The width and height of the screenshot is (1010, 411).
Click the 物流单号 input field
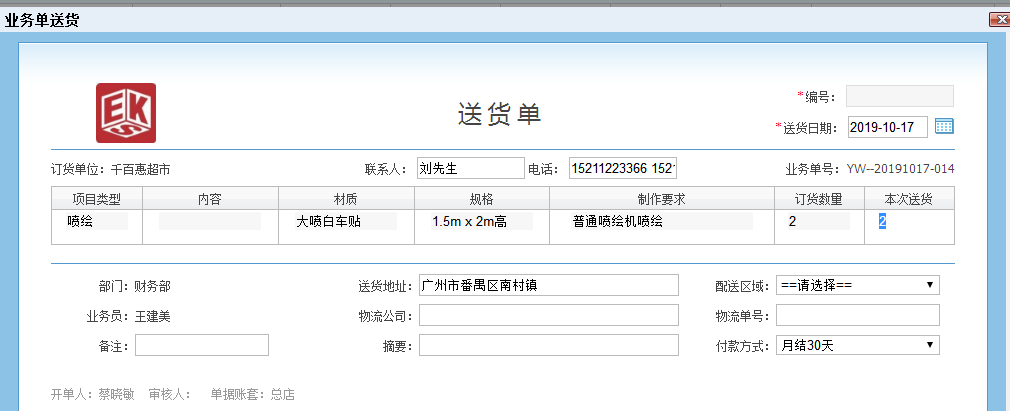click(x=857, y=316)
